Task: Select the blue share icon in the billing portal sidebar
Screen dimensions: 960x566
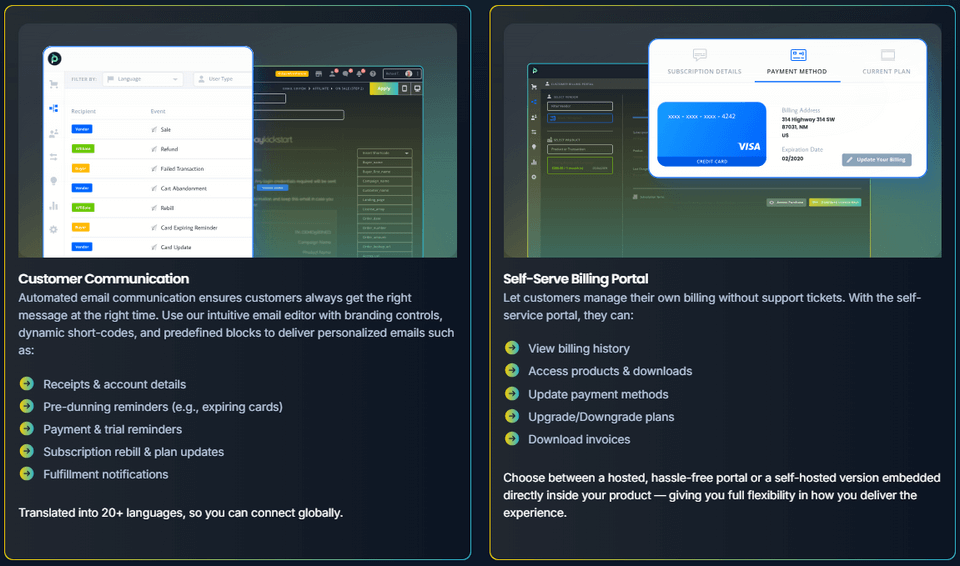Action: [x=534, y=102]
